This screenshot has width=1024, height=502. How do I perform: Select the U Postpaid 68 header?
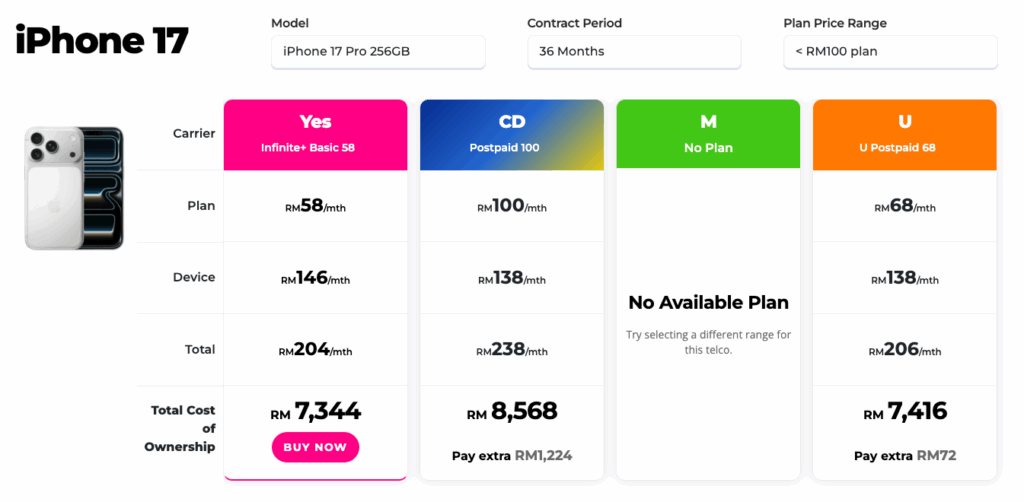[904, 133]
